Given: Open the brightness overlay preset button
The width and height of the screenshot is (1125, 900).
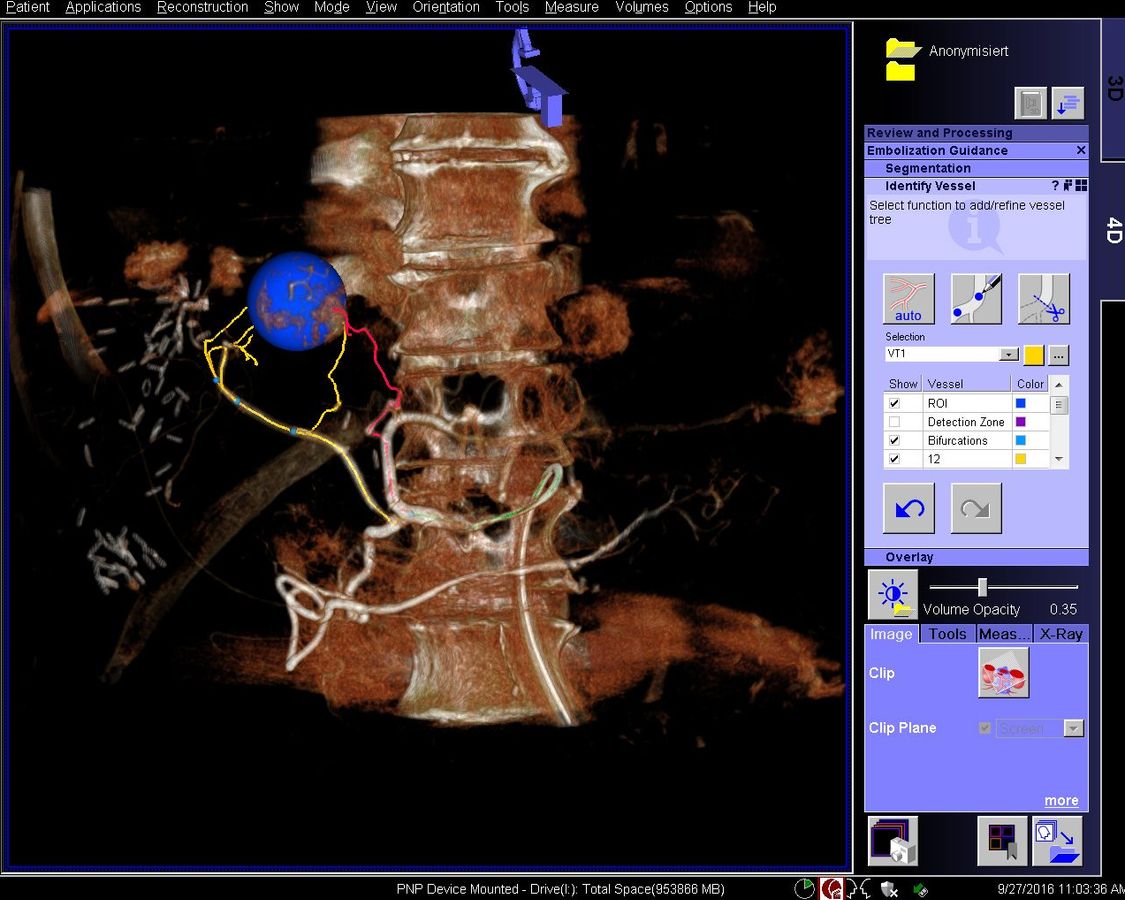Looking at the screenshot, I should (x=893, y=594).
